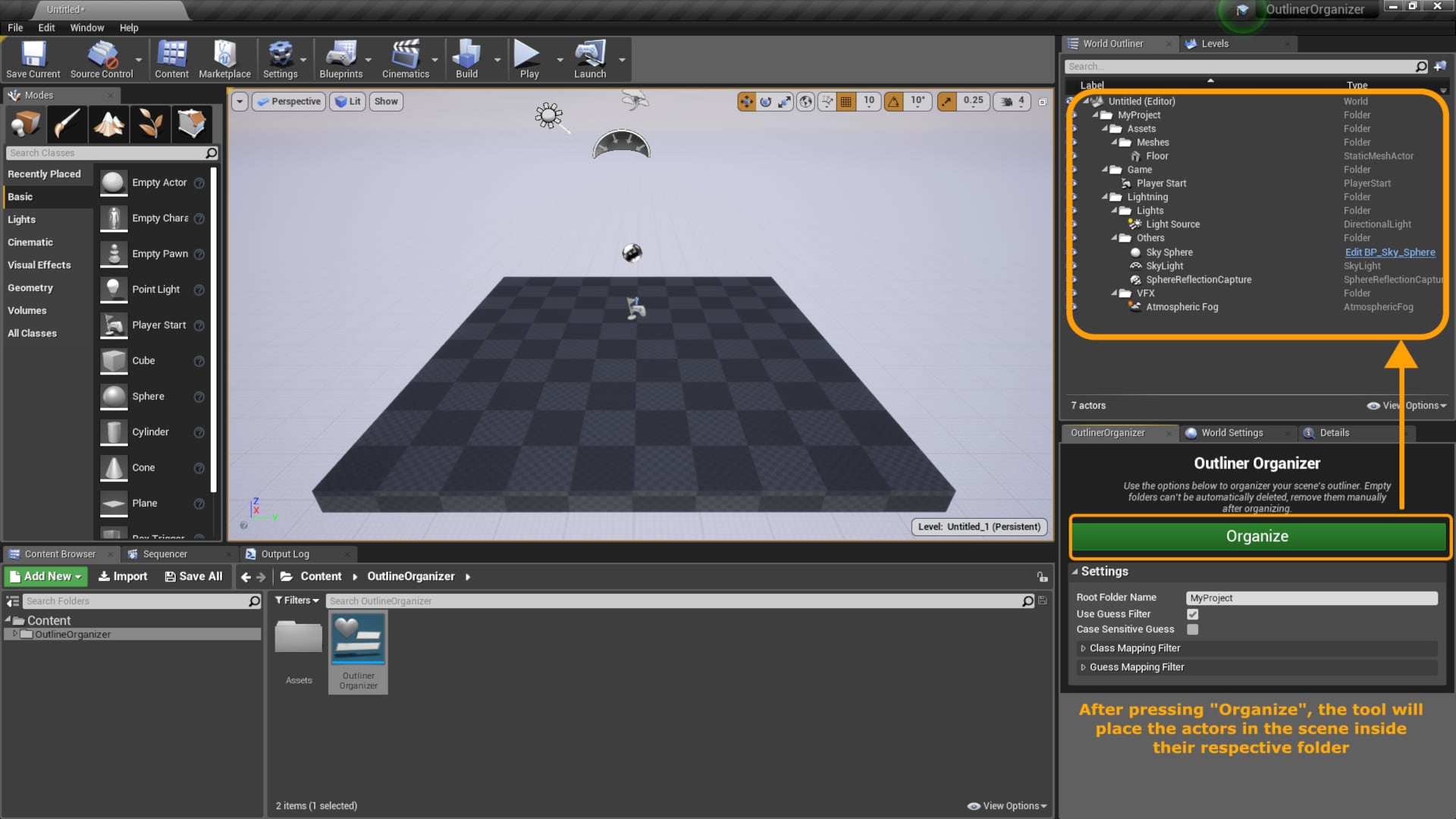The width and height of the screenshot is (1456, 819).
Task: Open the Edit BP_Sky_Sphere link
Action: click(x=1389, y=253)
